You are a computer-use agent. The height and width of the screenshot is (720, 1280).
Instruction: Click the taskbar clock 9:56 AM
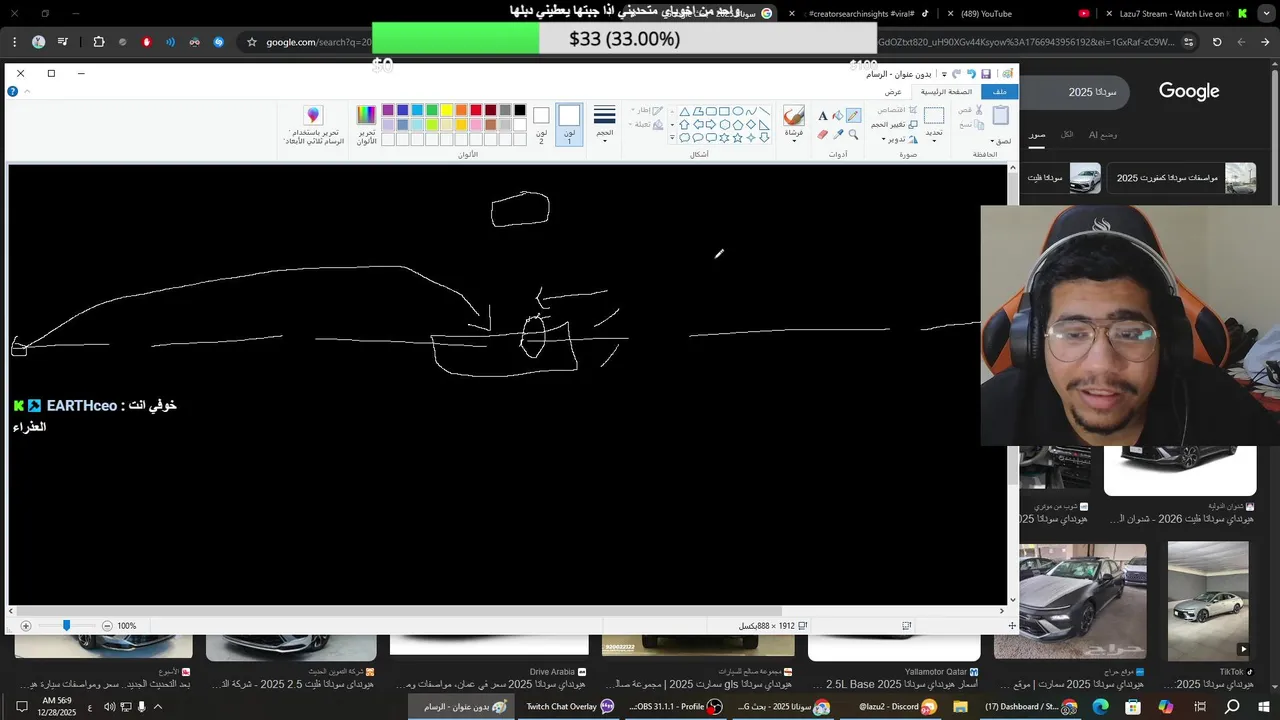[56, 706]
